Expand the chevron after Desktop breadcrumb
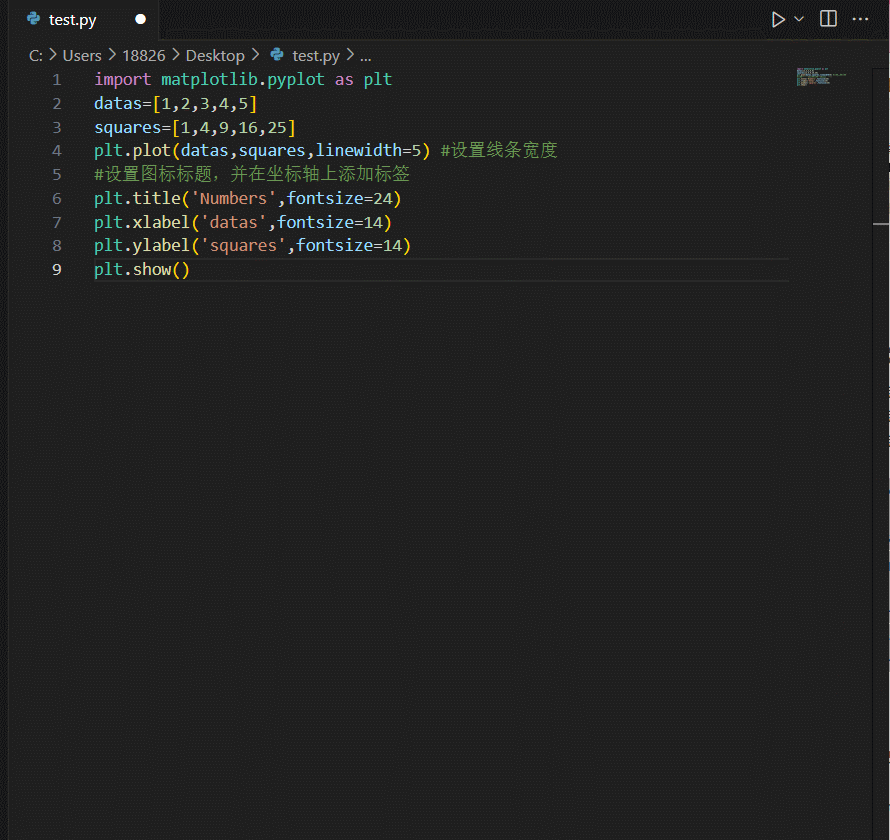This screenshot has width=890, height=840. tap(255, 55)
